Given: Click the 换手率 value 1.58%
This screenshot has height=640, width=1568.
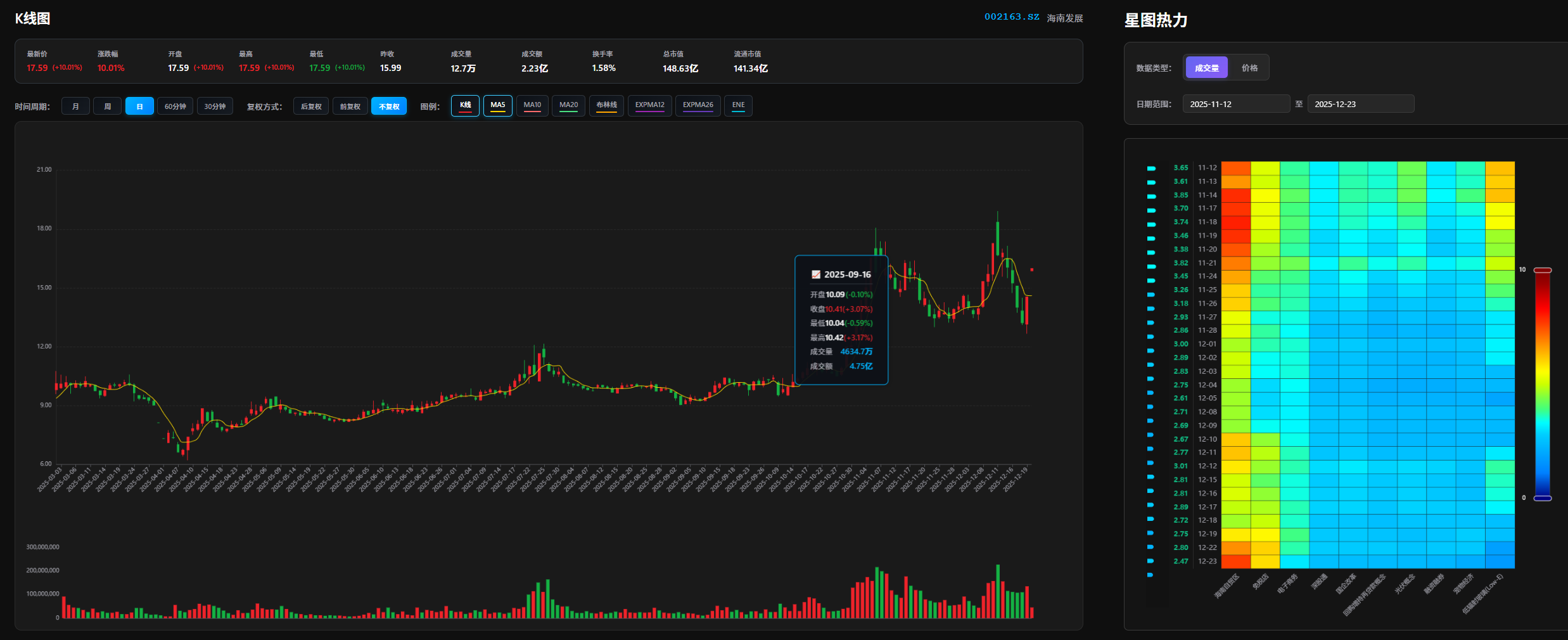Looking at the screenshot, I should tap(604, 68).
